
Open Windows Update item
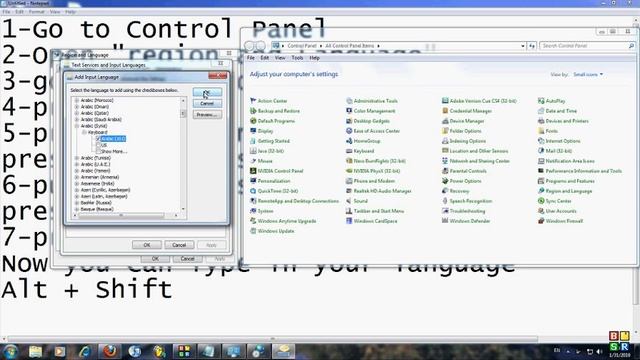tap(272, 231)
